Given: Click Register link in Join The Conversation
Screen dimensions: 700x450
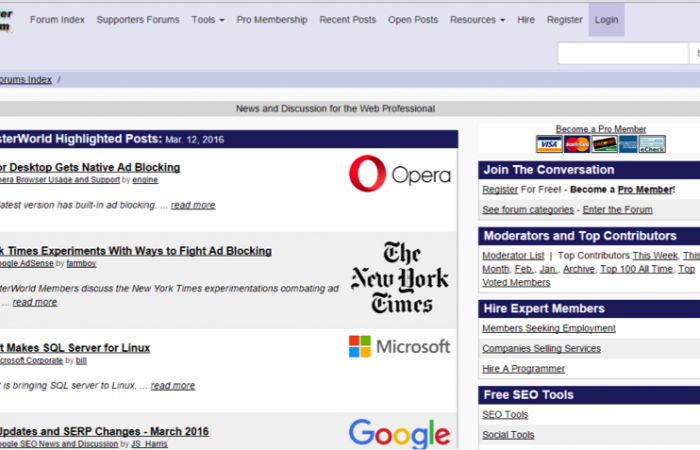Looking at the screenshot, I should click(500, 190).
